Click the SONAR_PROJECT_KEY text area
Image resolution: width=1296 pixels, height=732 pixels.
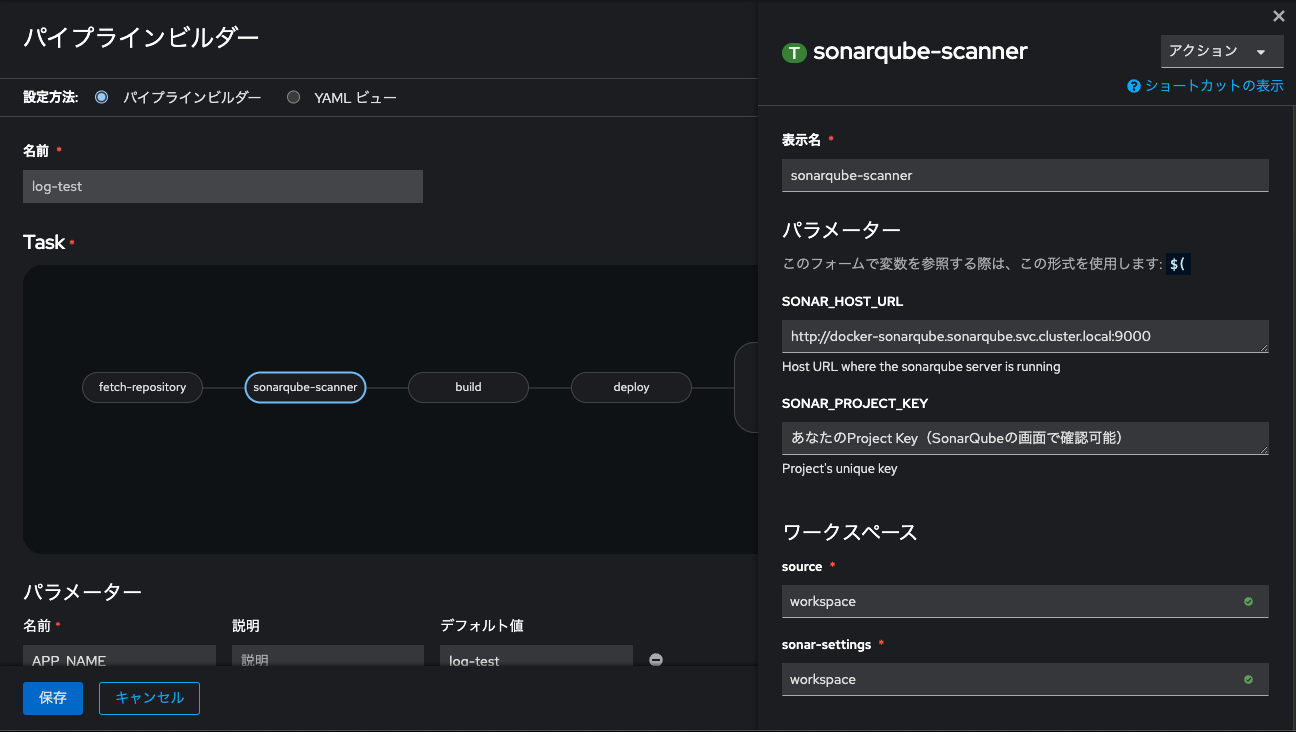[1025, 438]
